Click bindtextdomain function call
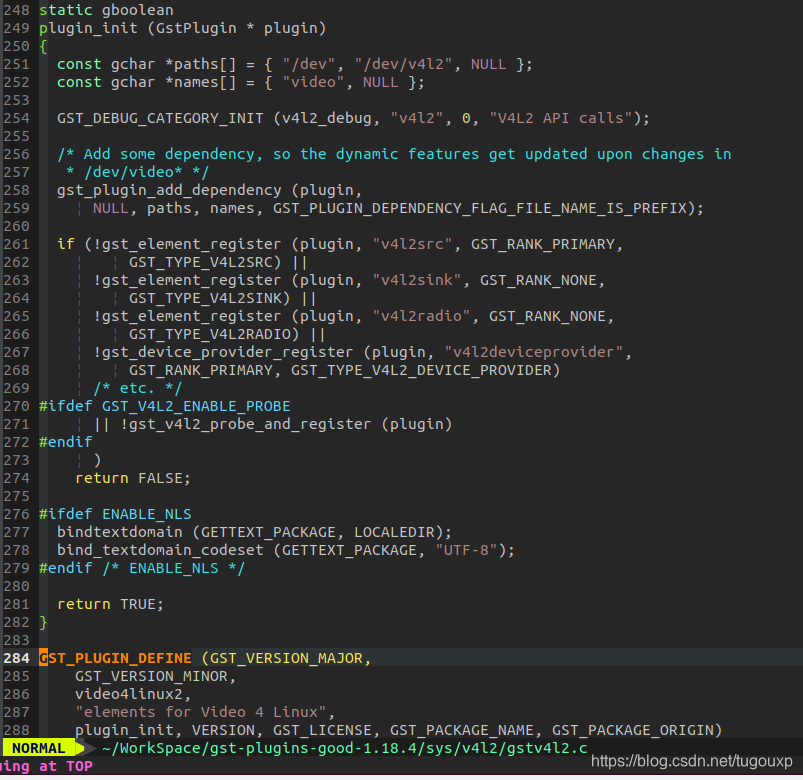The image size is (803, 780). [x=120, y=532]
